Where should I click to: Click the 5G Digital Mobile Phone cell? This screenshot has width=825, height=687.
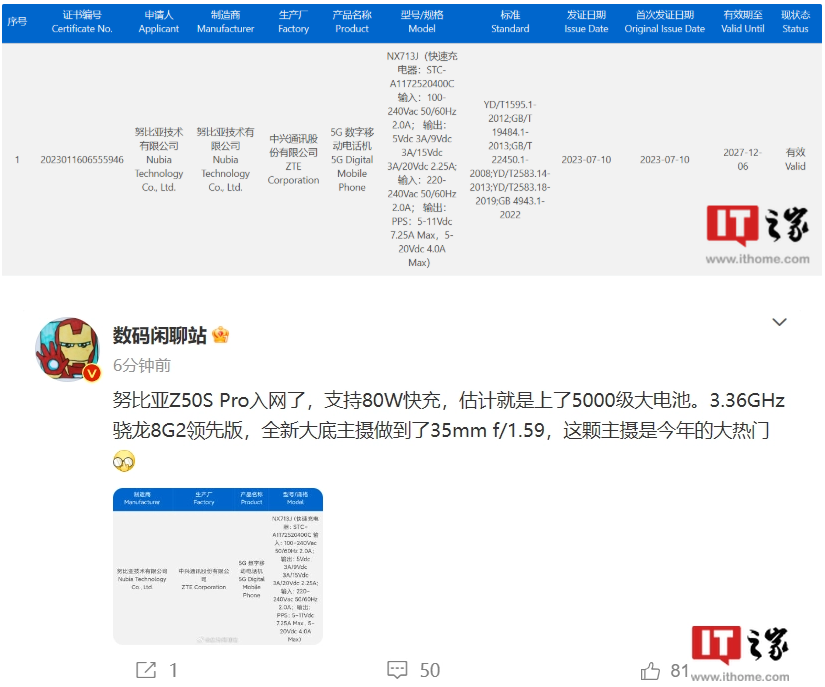(352, 159)
